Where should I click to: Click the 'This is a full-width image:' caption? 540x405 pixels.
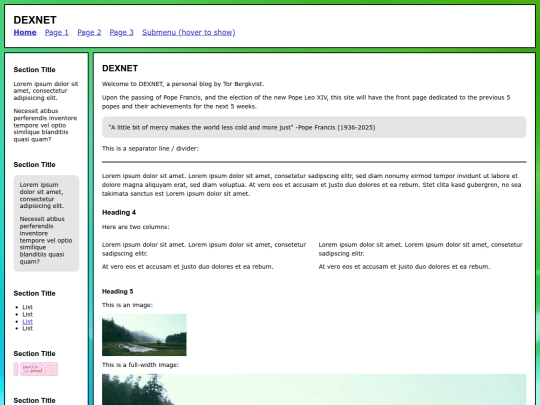(141, 365)
